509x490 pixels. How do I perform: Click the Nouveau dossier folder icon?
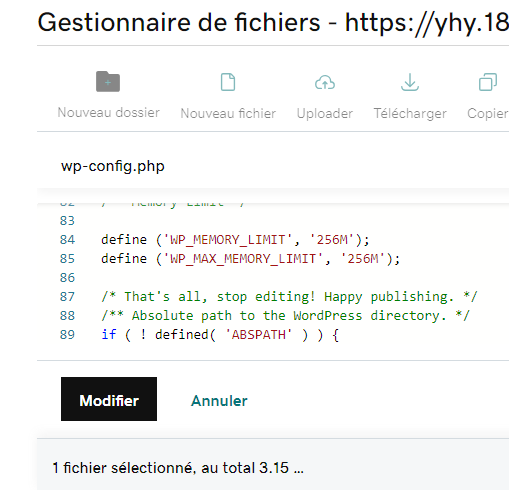[108, 82]
